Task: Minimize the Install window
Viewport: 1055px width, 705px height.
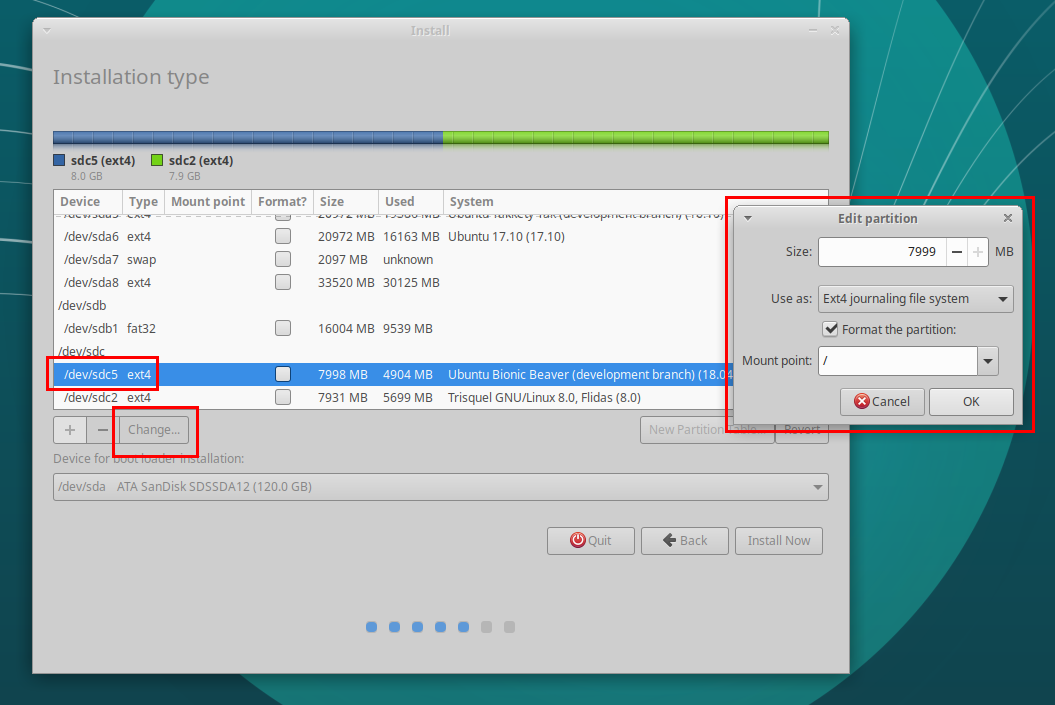Action: coord(813,30)
